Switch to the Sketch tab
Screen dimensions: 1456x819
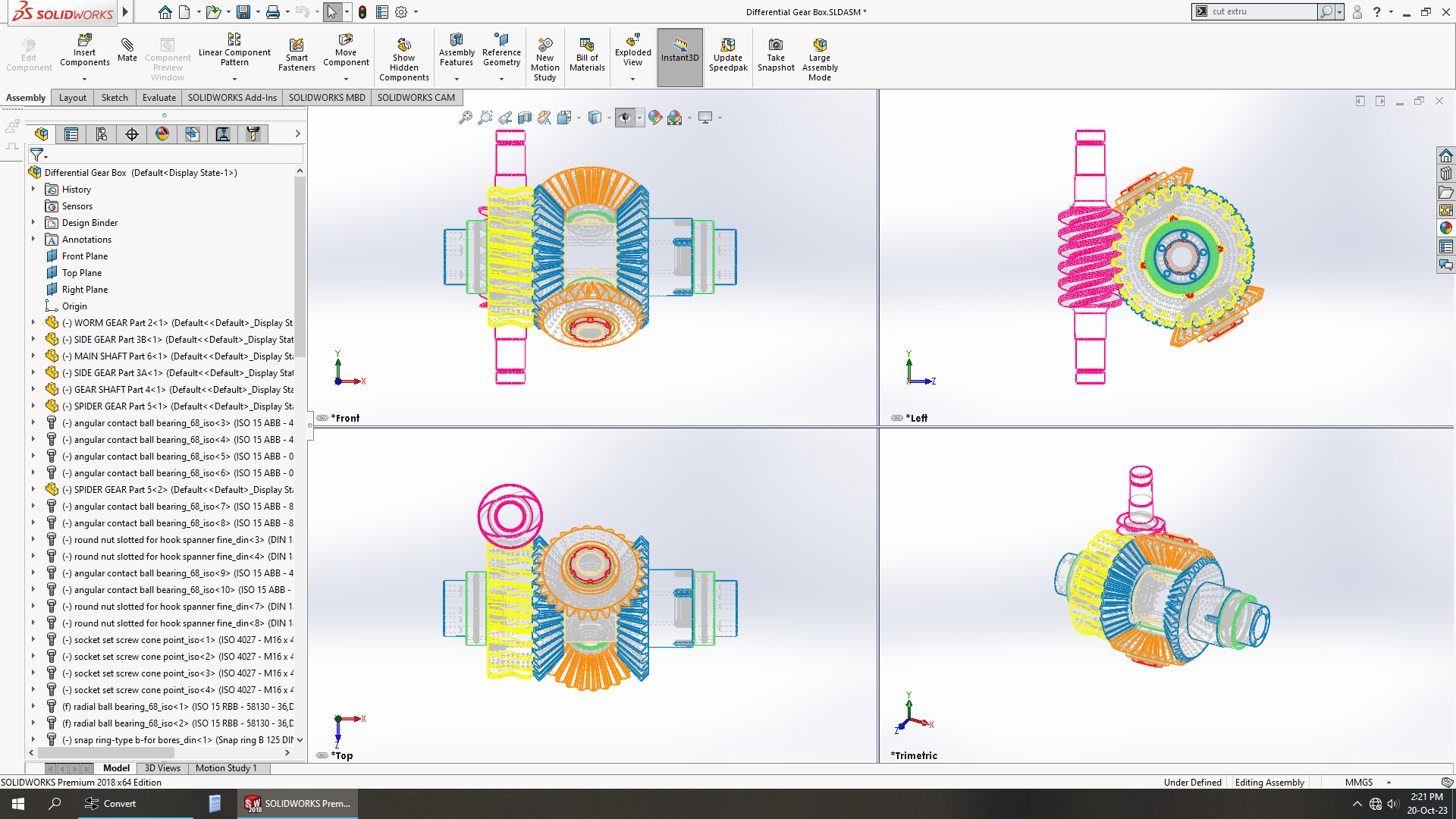click(115, 98)
